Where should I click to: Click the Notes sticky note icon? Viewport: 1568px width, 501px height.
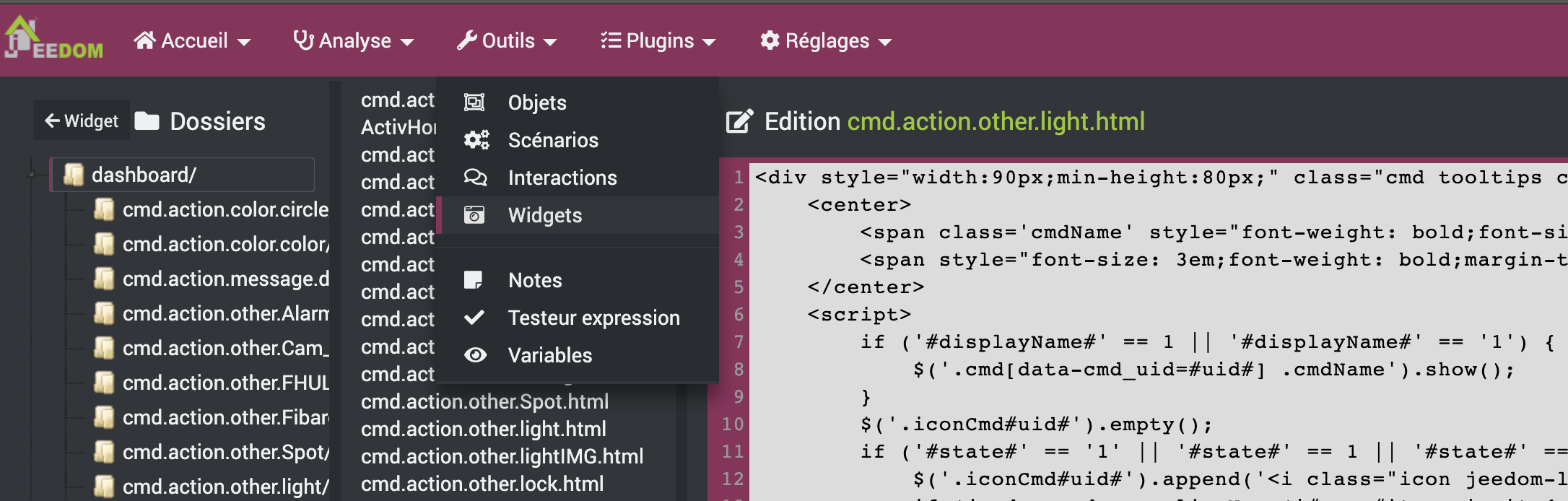(x=474, y=280)
